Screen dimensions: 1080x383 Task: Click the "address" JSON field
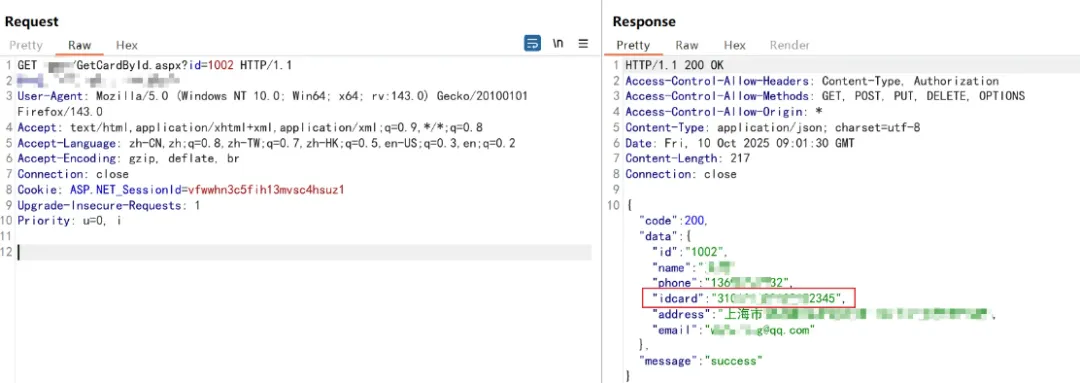click(x=825, y=314)
